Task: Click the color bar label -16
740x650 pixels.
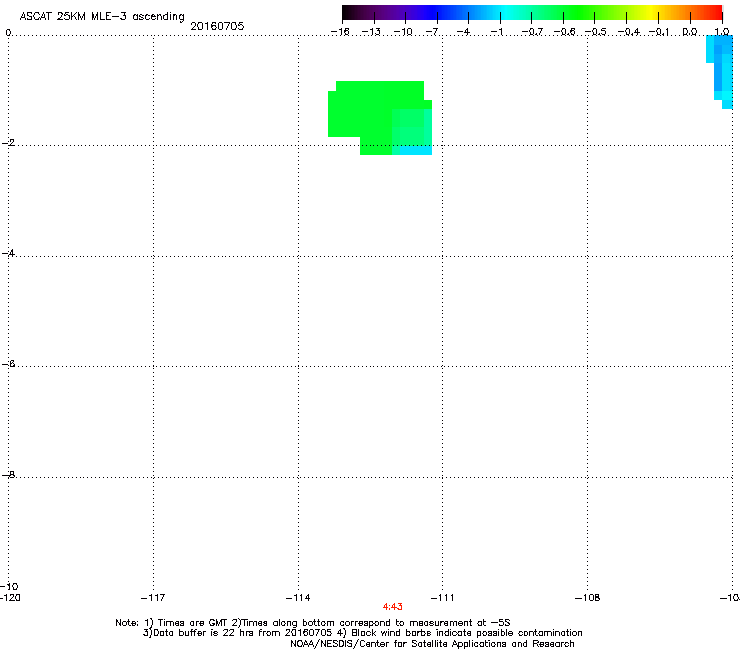Action: (x=340, y=32)
